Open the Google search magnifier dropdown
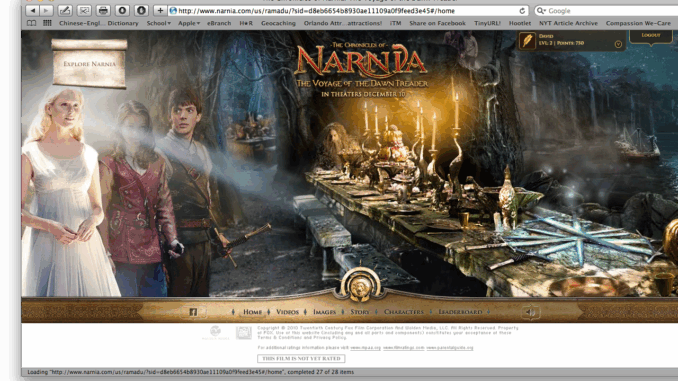 click(541, 11)
